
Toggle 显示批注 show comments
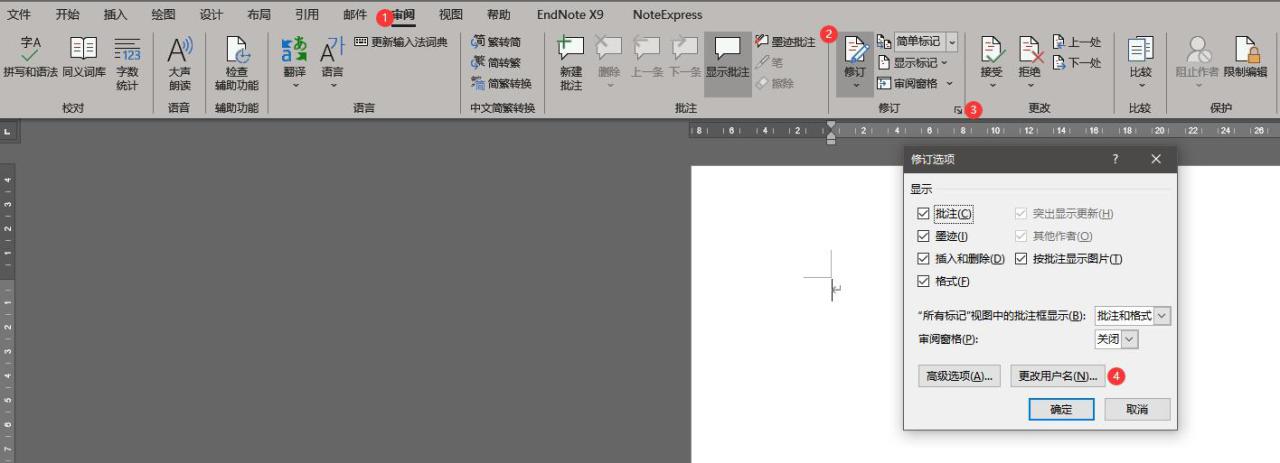pos(727,62)
